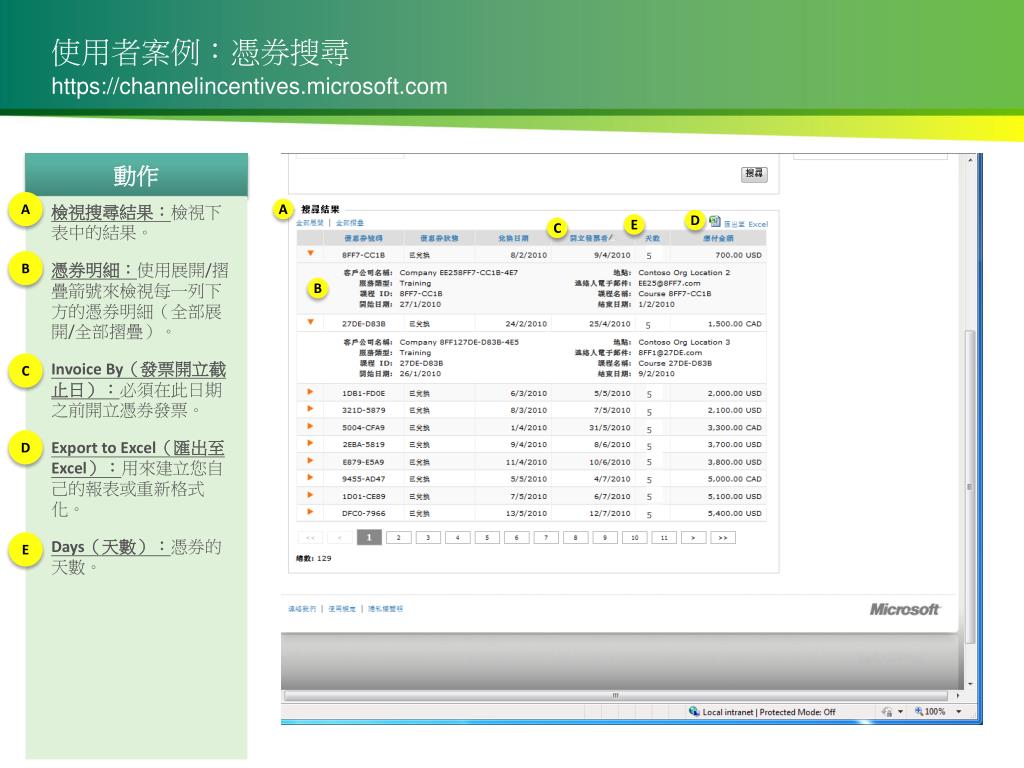Go to results page 4

click(457, 537)
